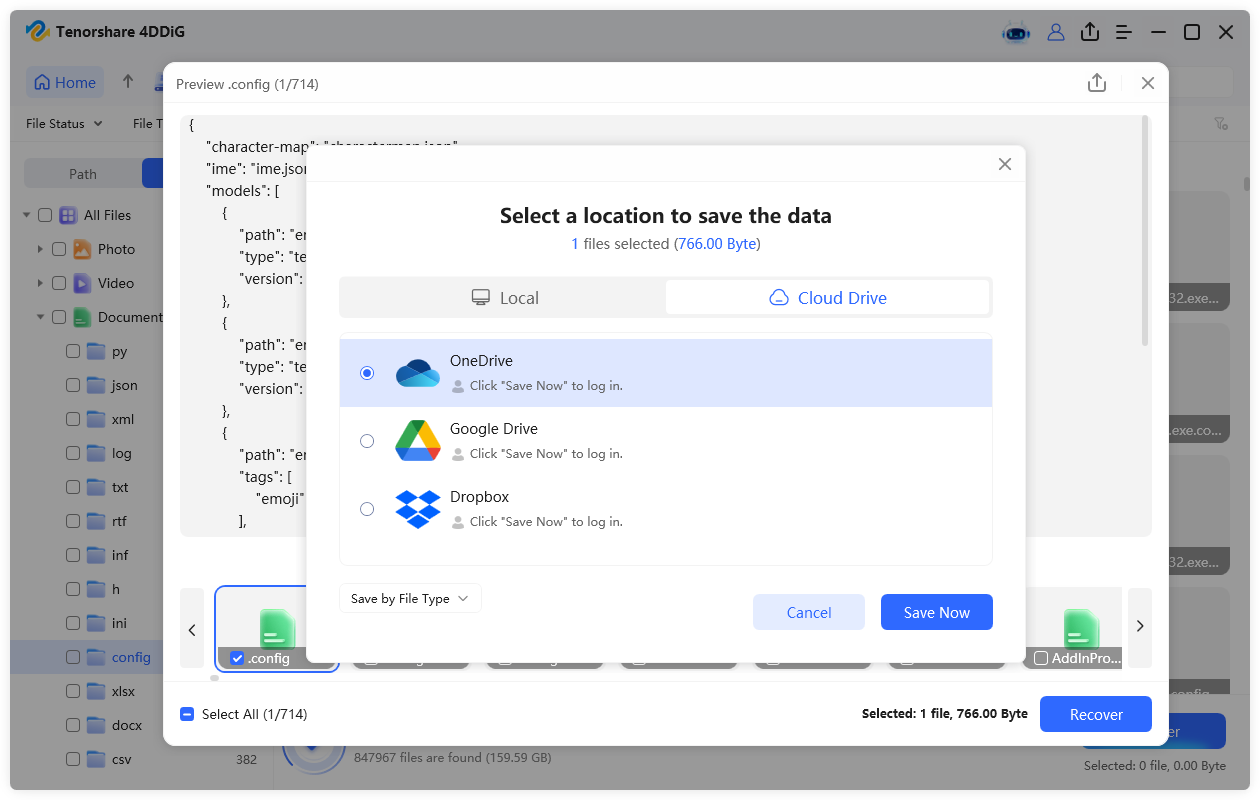Screen dimensions: 1260x800
Task: Open the user account icon
Action: [x=1056, y=32]
